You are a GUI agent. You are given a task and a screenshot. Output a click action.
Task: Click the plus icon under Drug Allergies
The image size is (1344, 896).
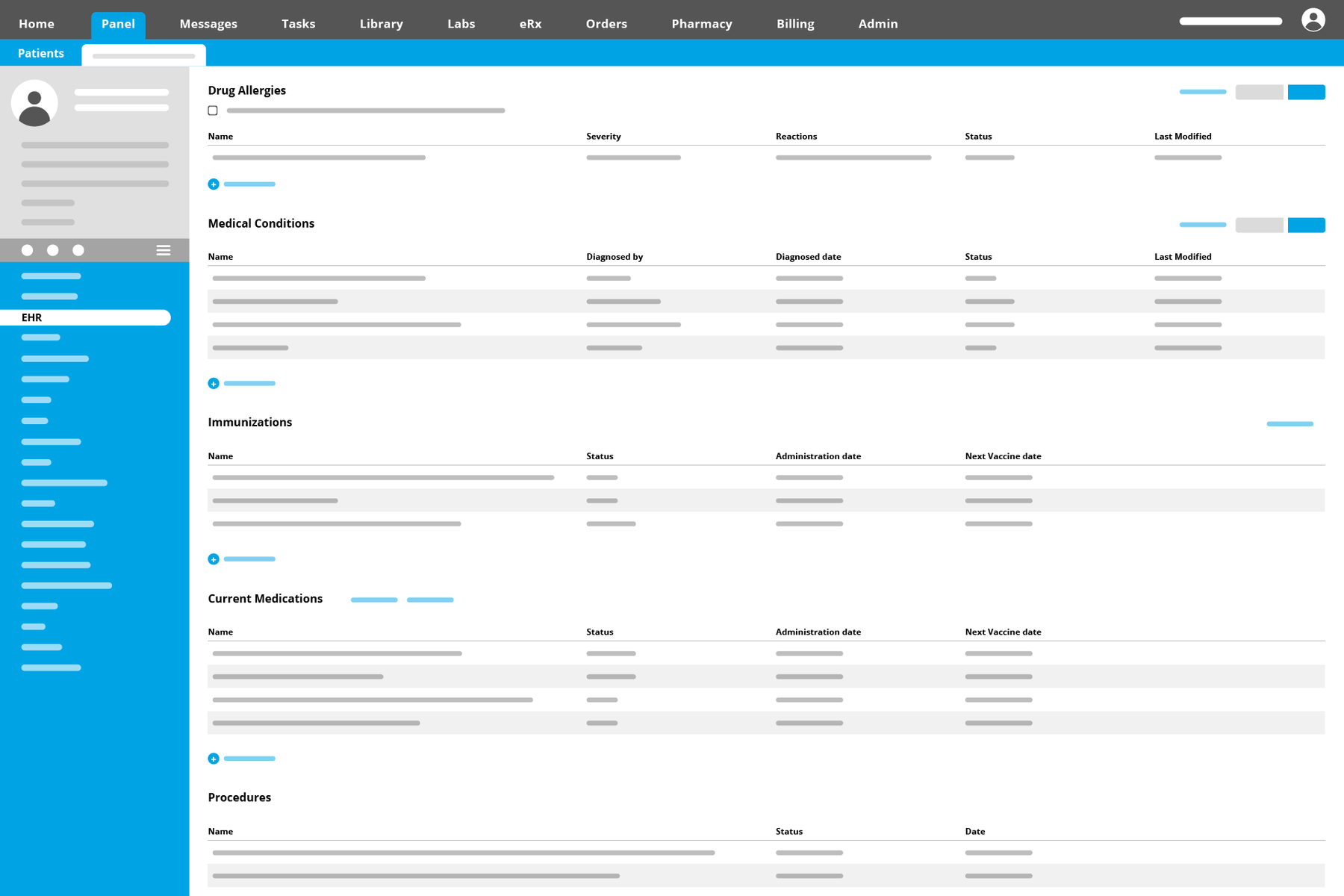coord(214,184)
